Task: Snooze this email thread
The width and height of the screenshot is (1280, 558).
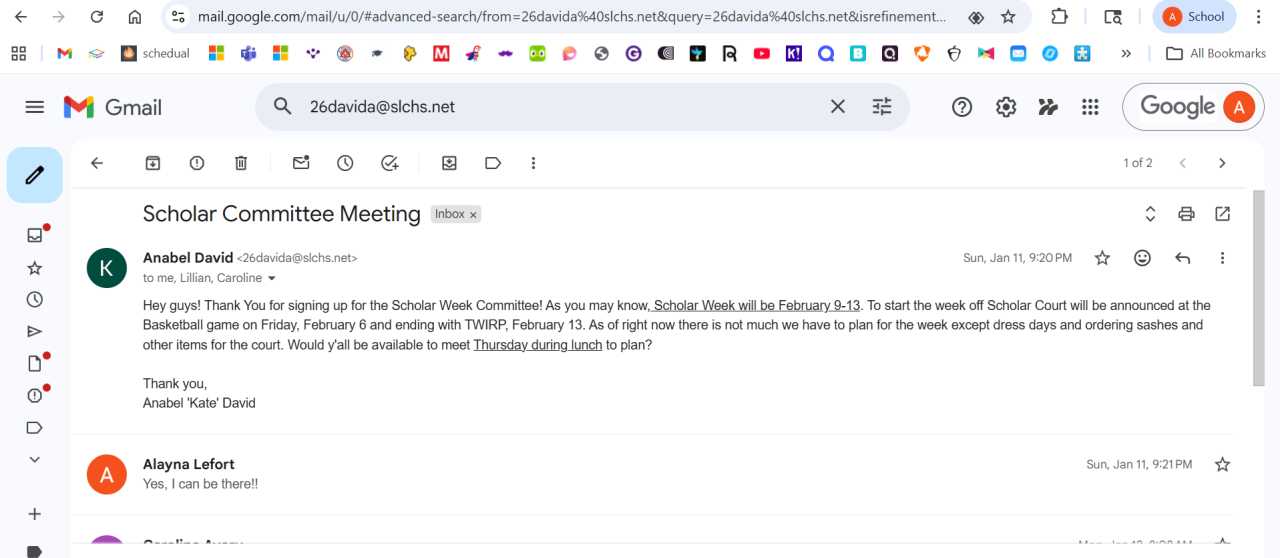Action: [345, 163]
